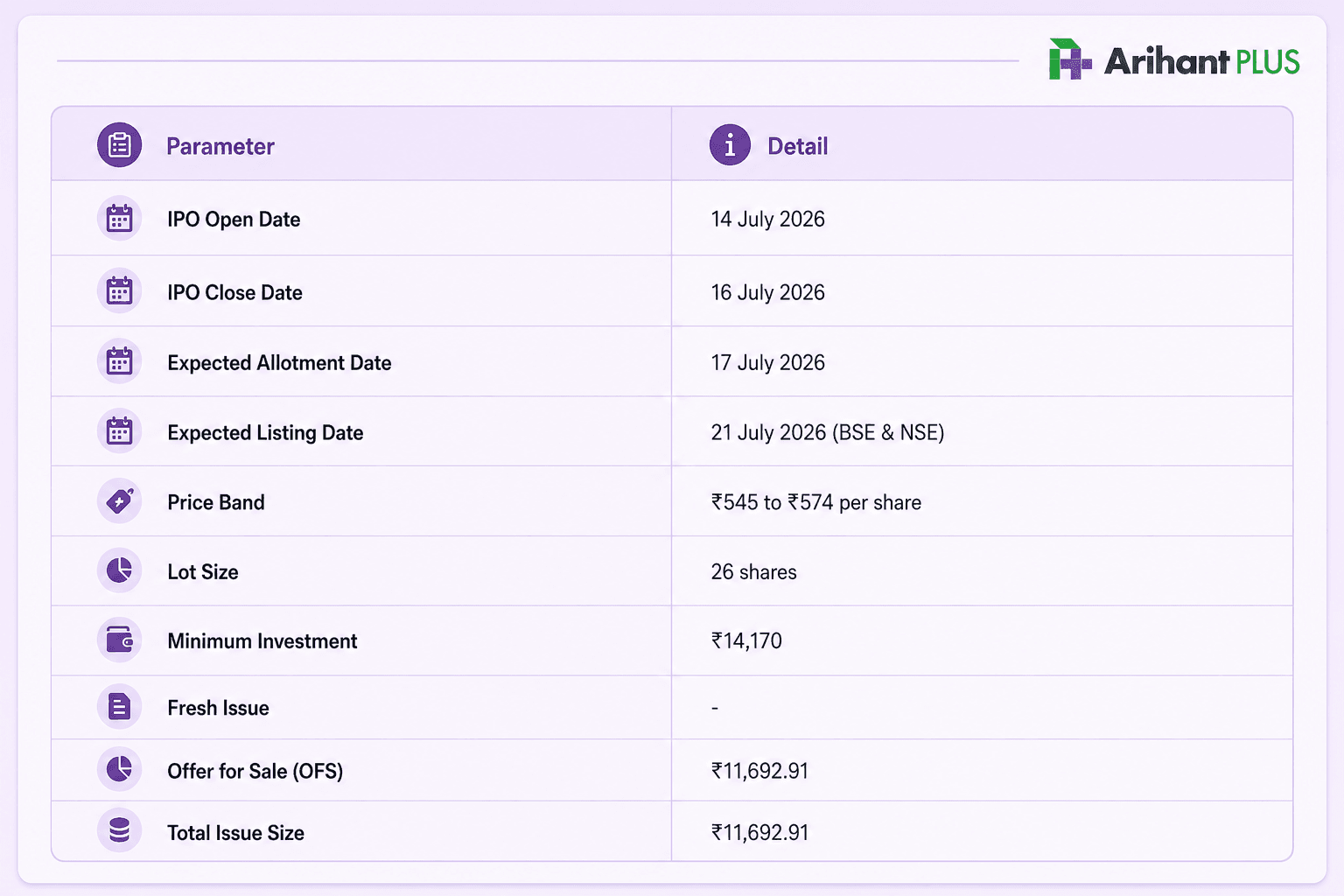Click the value 14 July 2026

point(767,220)
